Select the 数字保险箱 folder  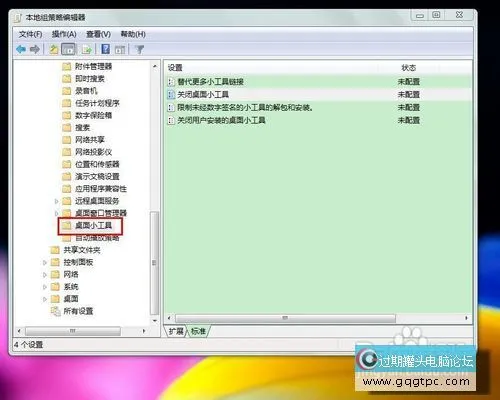[87, 115]
